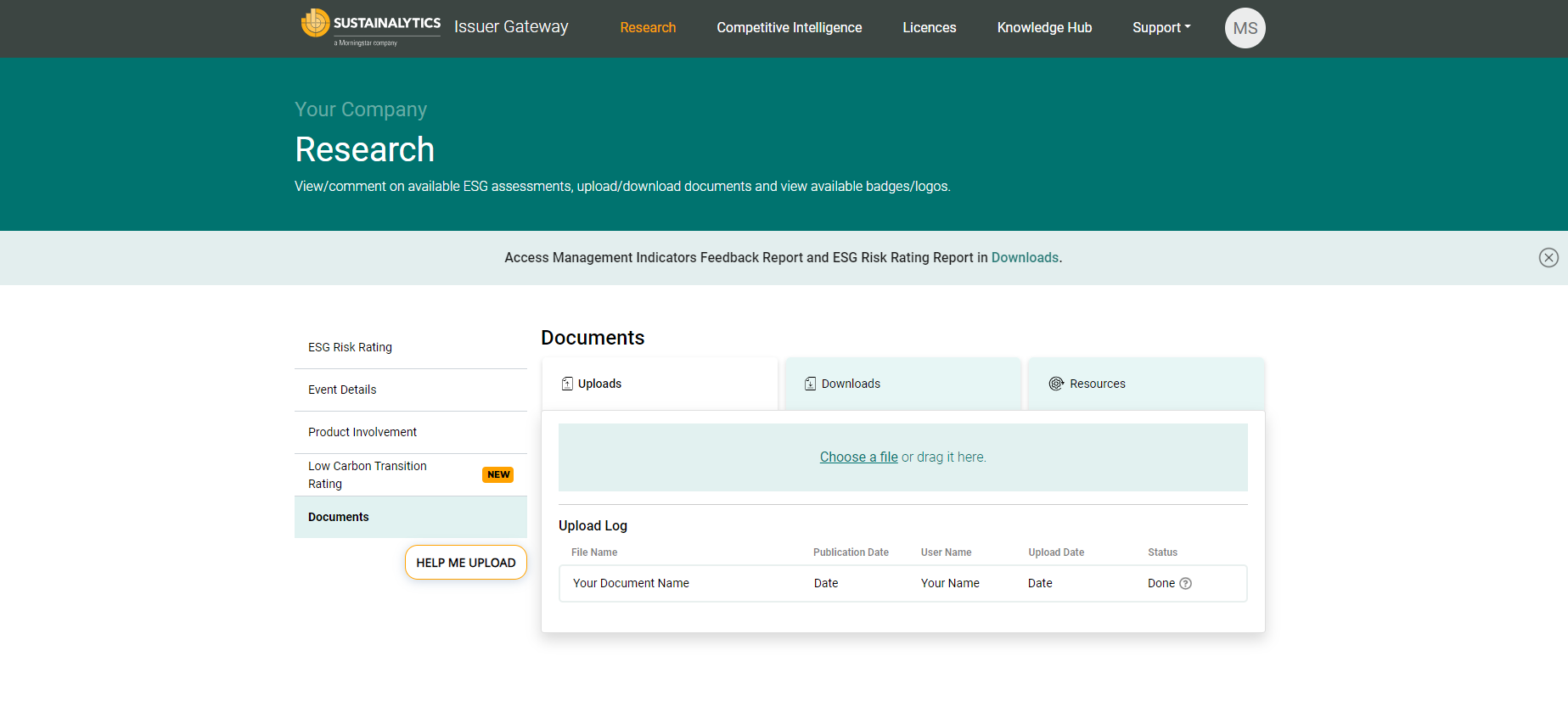Screen dimensions: 1568x701
Task: Click the Downloads tab file icon
Action: 810,384
